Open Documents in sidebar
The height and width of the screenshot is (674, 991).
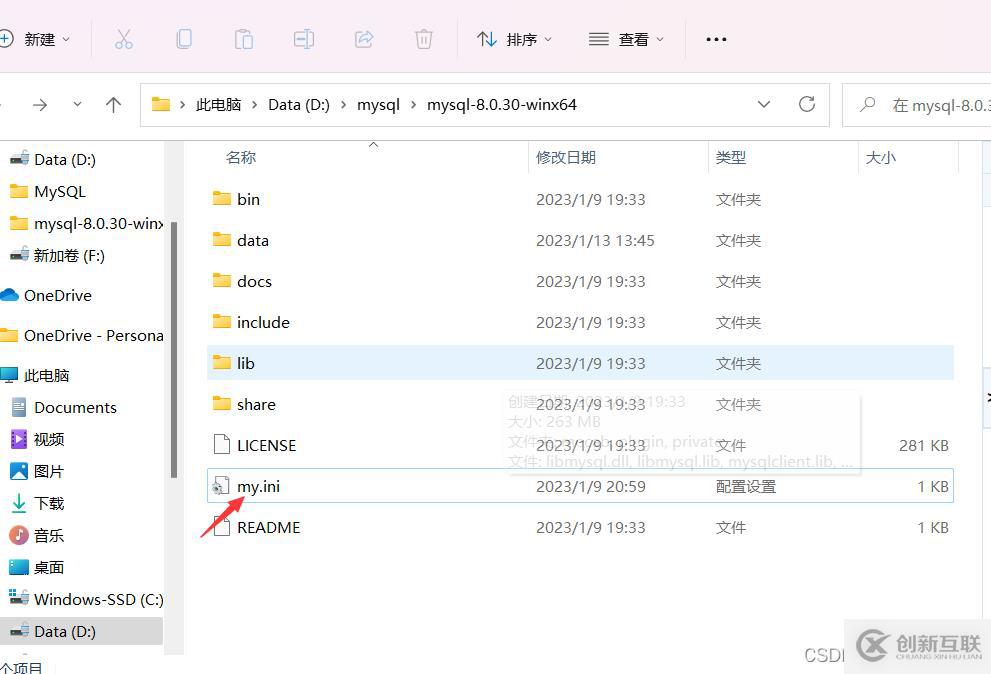pos(64,407)
